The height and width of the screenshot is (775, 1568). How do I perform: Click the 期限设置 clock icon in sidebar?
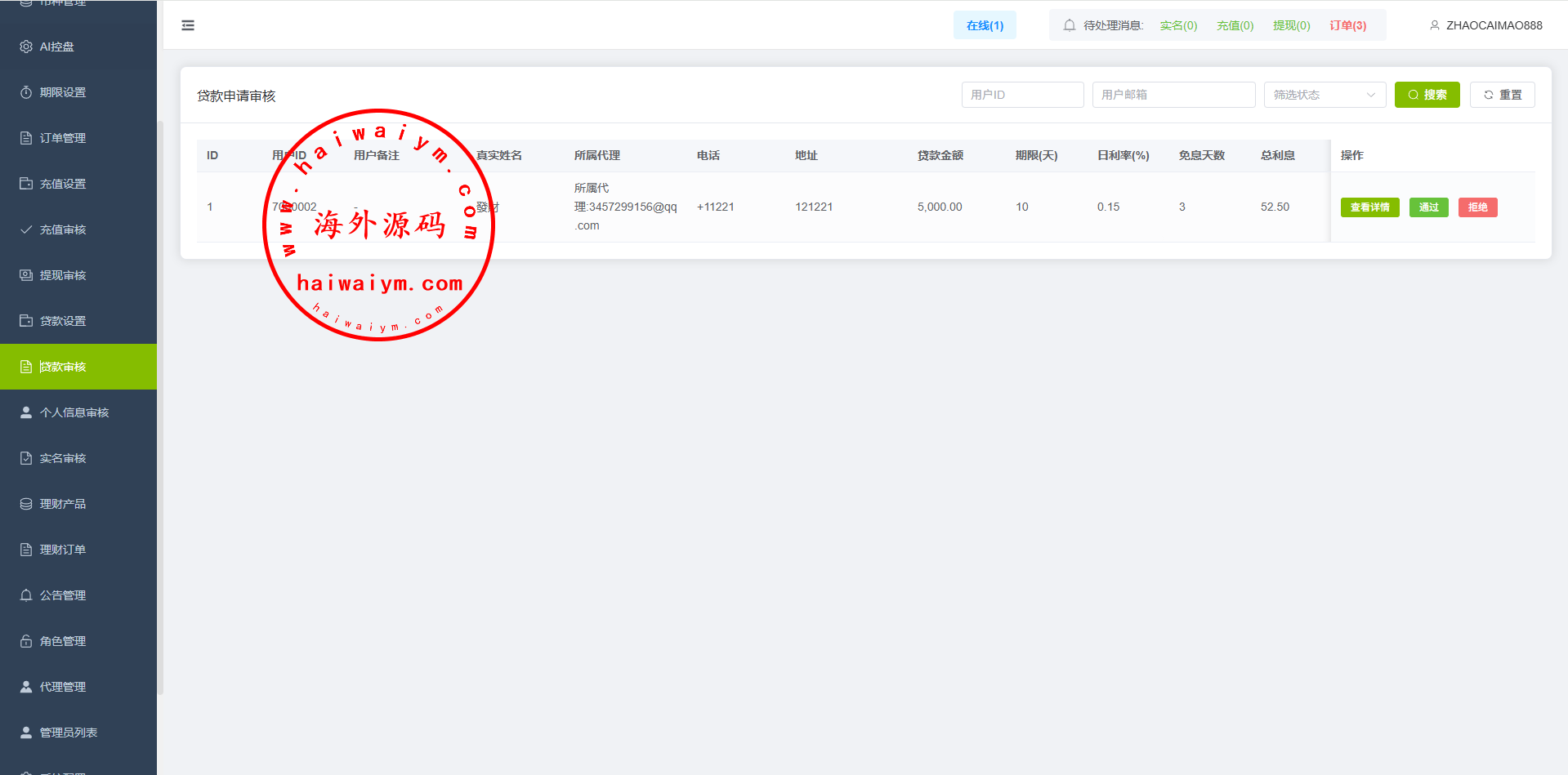pos(26,92)
